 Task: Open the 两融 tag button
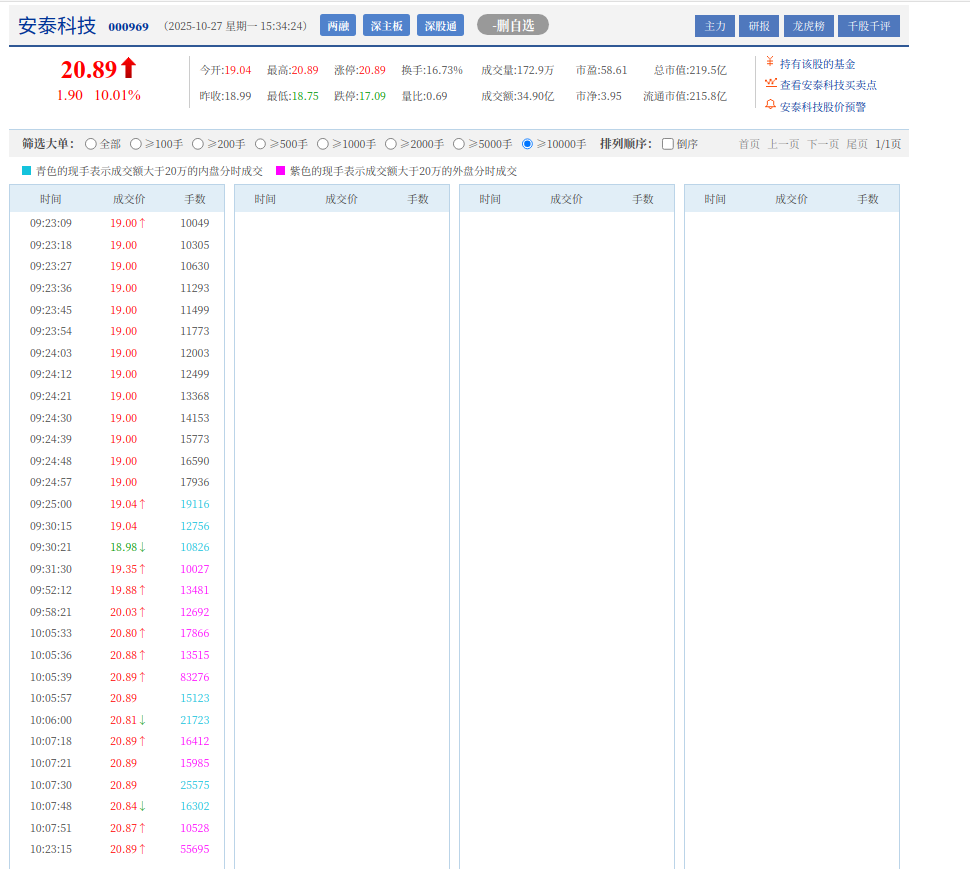pyautogui.click(x=338, y=25)
